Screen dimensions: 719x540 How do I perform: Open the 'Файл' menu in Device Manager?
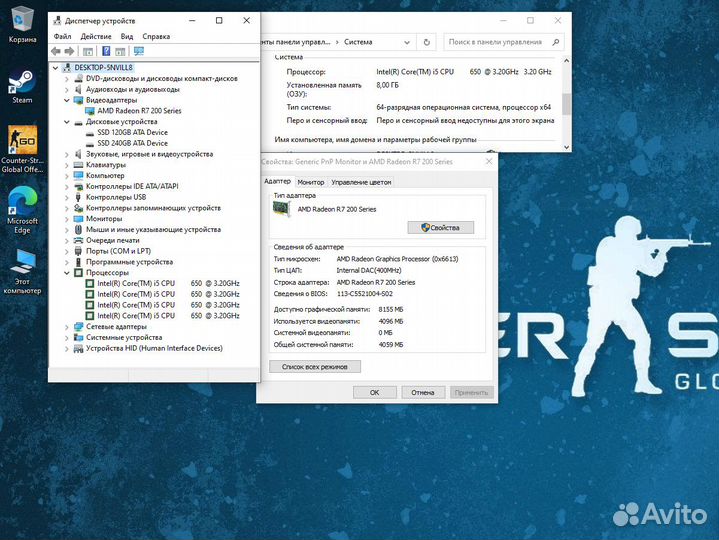click(x=62, y=36)
